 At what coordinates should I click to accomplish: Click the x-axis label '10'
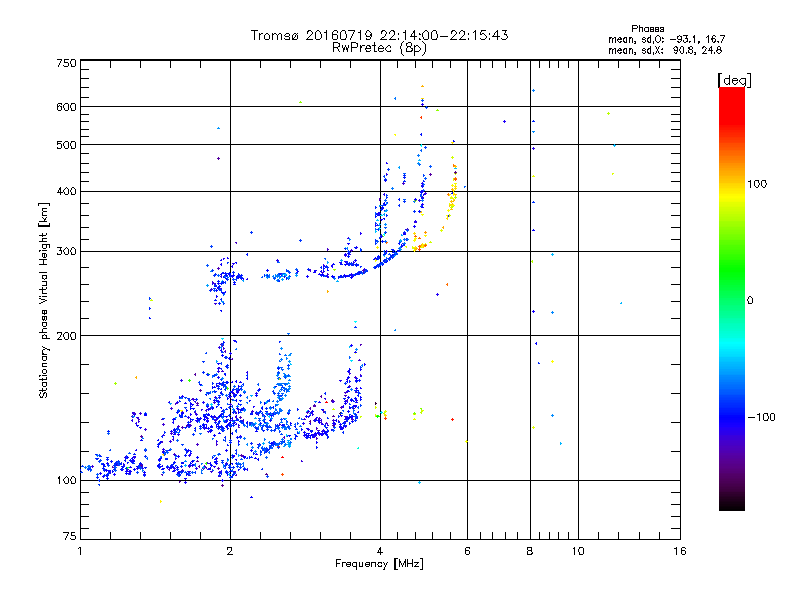[578, 551]
